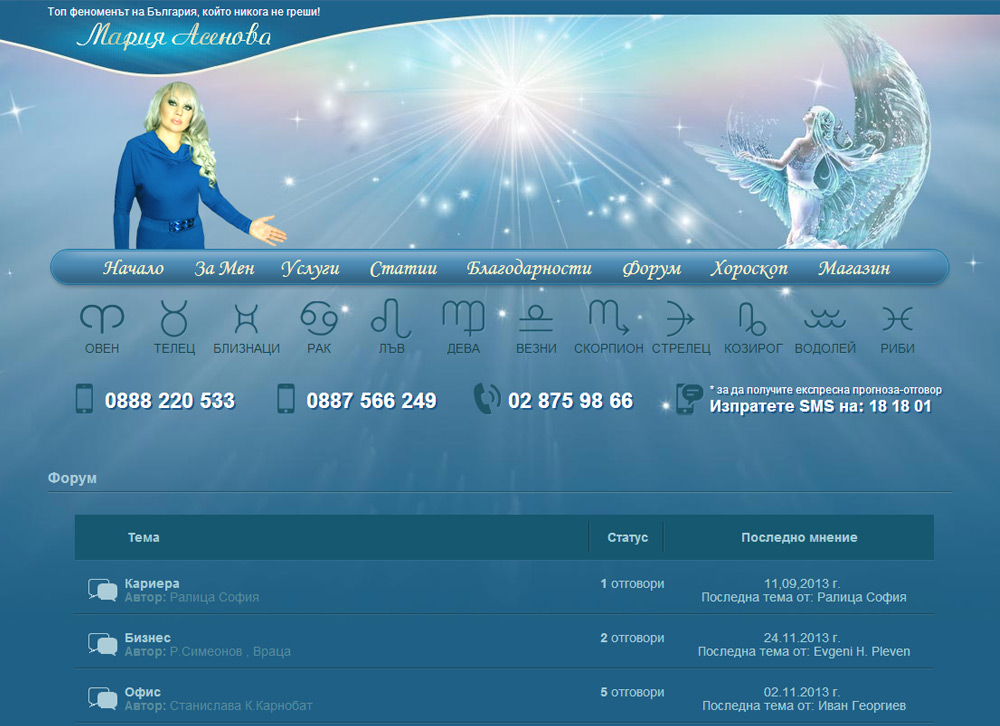1000x726 pixels.
Task: Open the Кариера forum topic
Action: pyautogui.click(x=152, y=583)
